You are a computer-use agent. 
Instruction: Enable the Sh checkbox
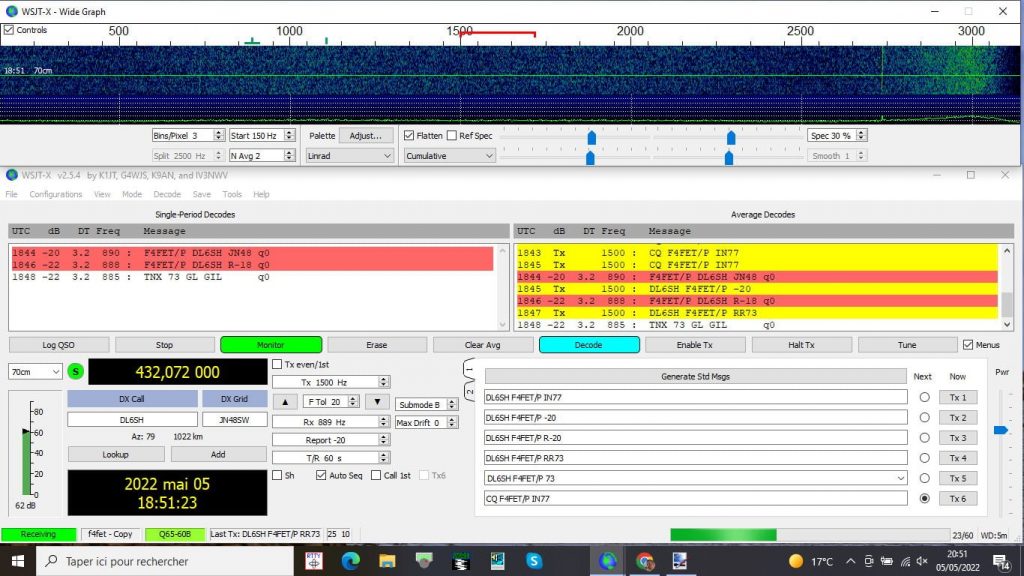point(277,475)
